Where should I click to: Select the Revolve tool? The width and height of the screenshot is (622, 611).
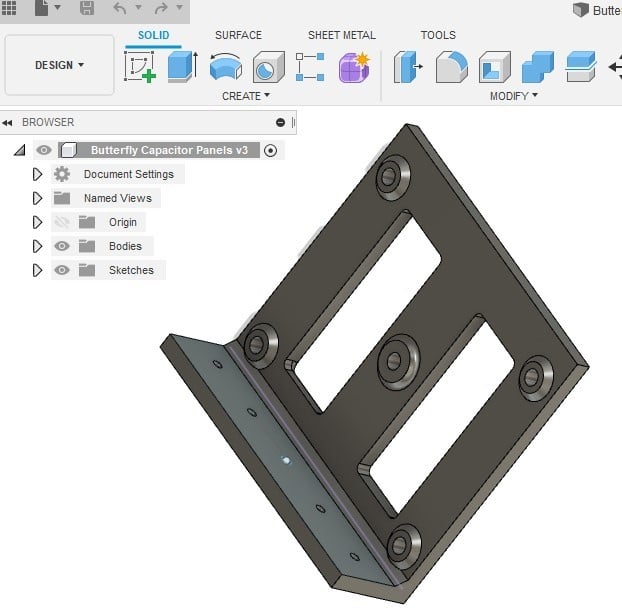coord(226,67)
